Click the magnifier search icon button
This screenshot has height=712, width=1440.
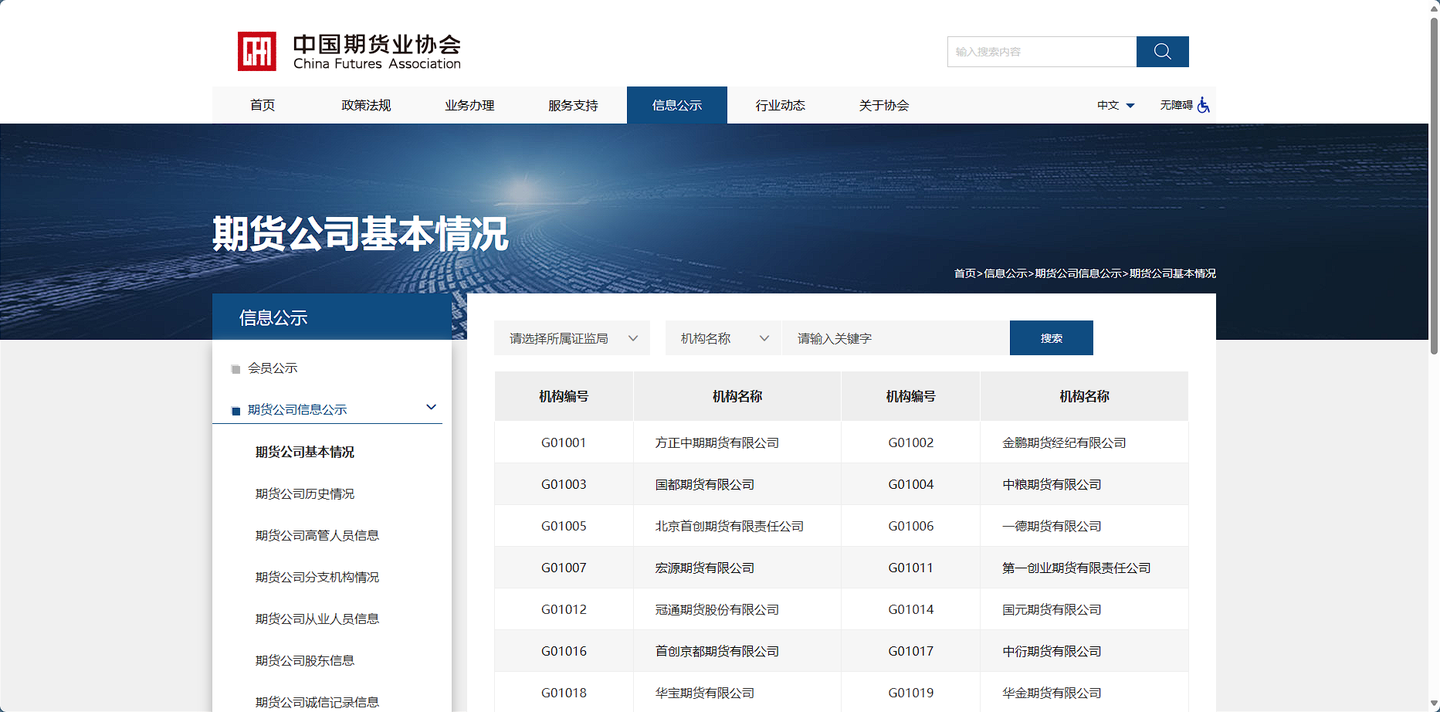(1162, 52)
